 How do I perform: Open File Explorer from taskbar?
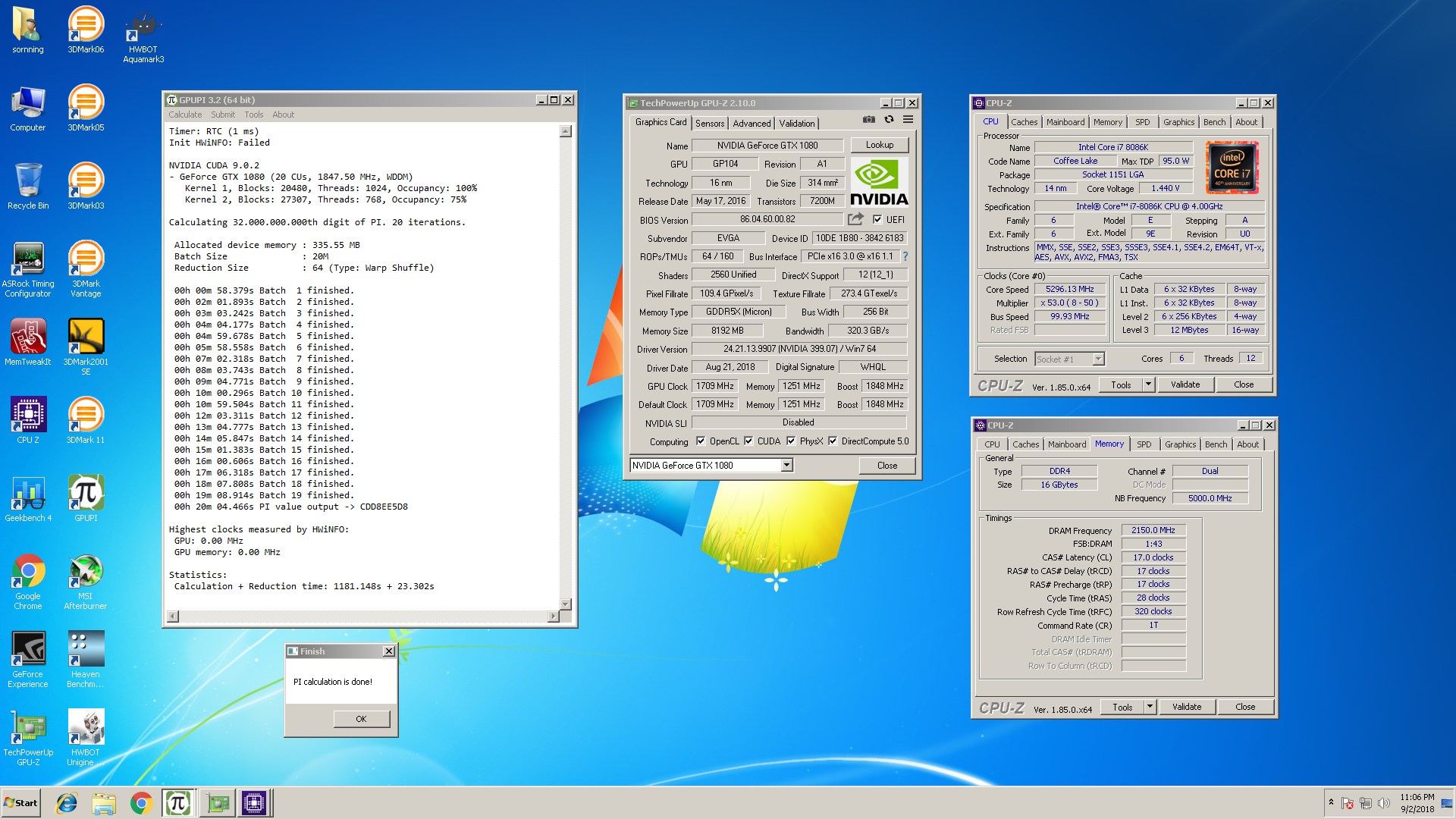(x=104, y=803)
